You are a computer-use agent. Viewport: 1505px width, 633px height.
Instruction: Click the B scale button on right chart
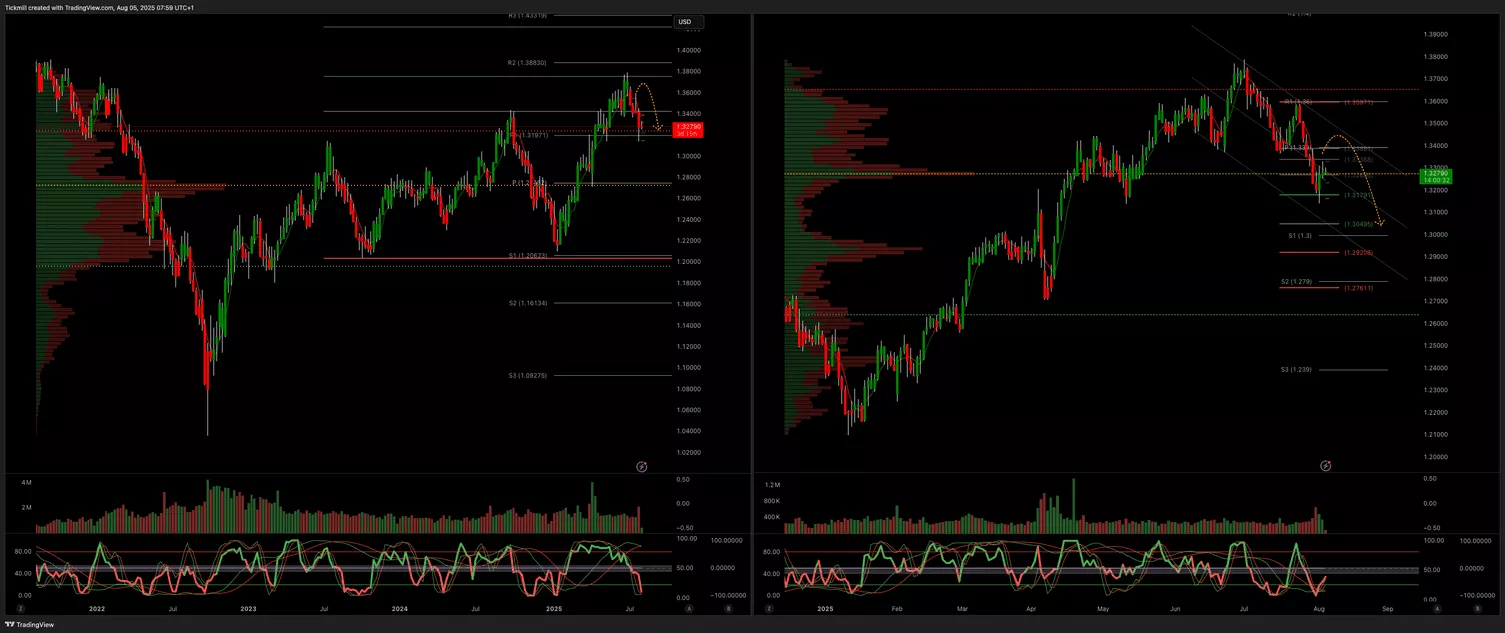[1476, 607]
